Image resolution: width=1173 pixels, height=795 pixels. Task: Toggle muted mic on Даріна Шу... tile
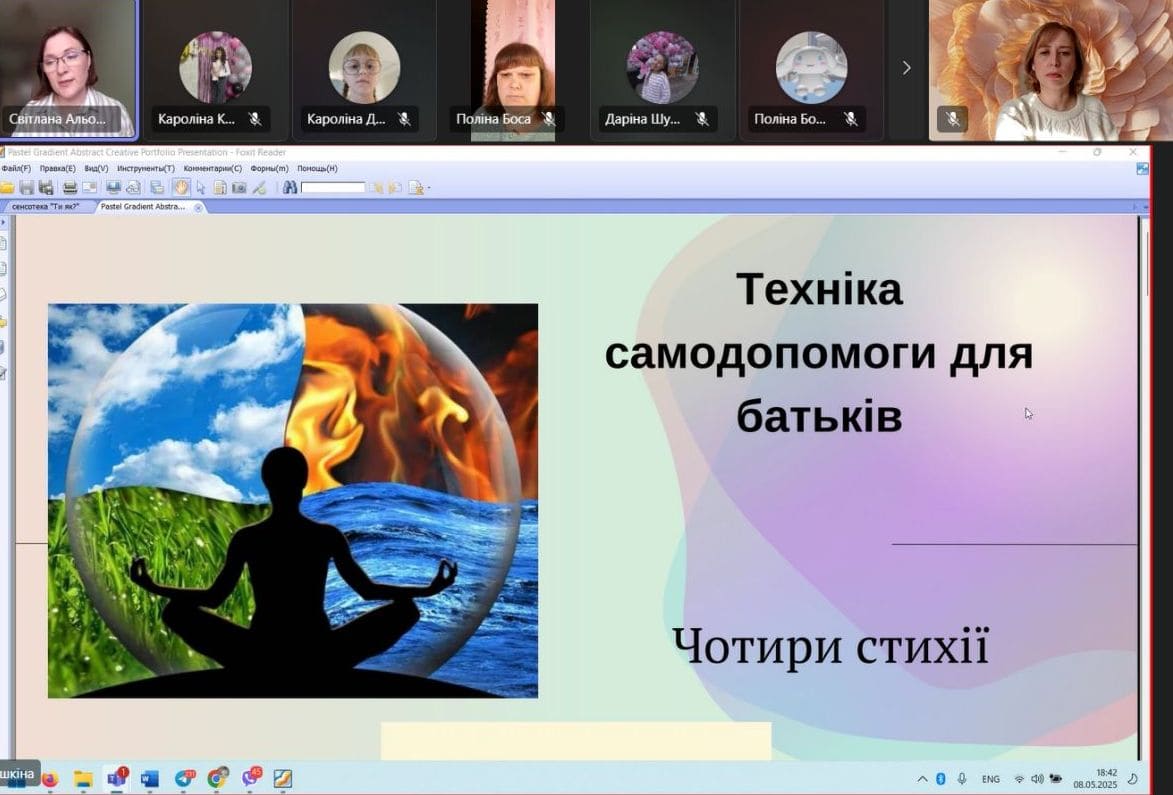702,119
